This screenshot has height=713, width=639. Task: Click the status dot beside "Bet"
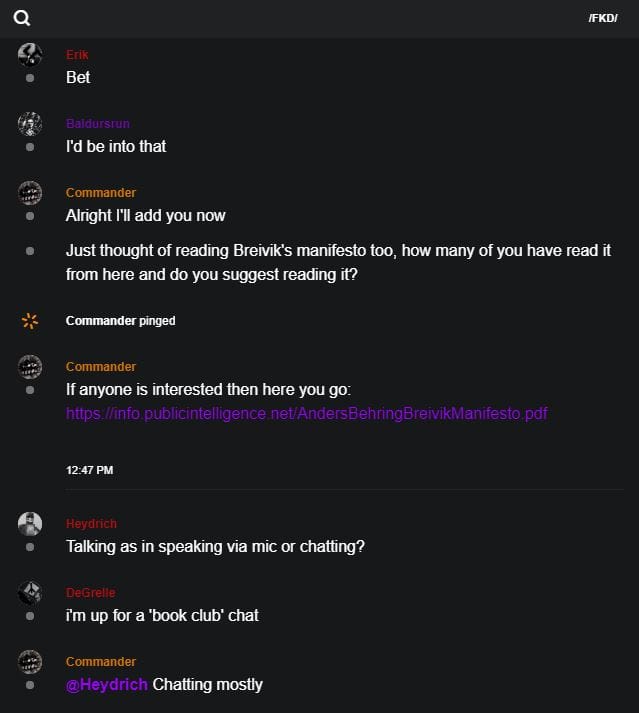pos(30,78)
